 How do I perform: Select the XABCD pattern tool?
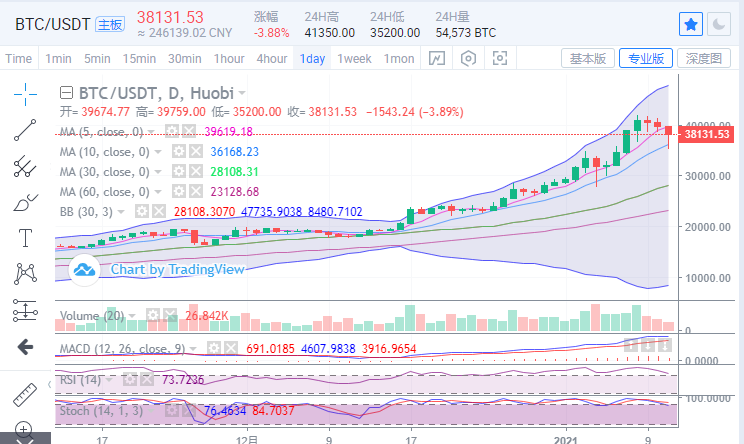(x=25, y=274)
